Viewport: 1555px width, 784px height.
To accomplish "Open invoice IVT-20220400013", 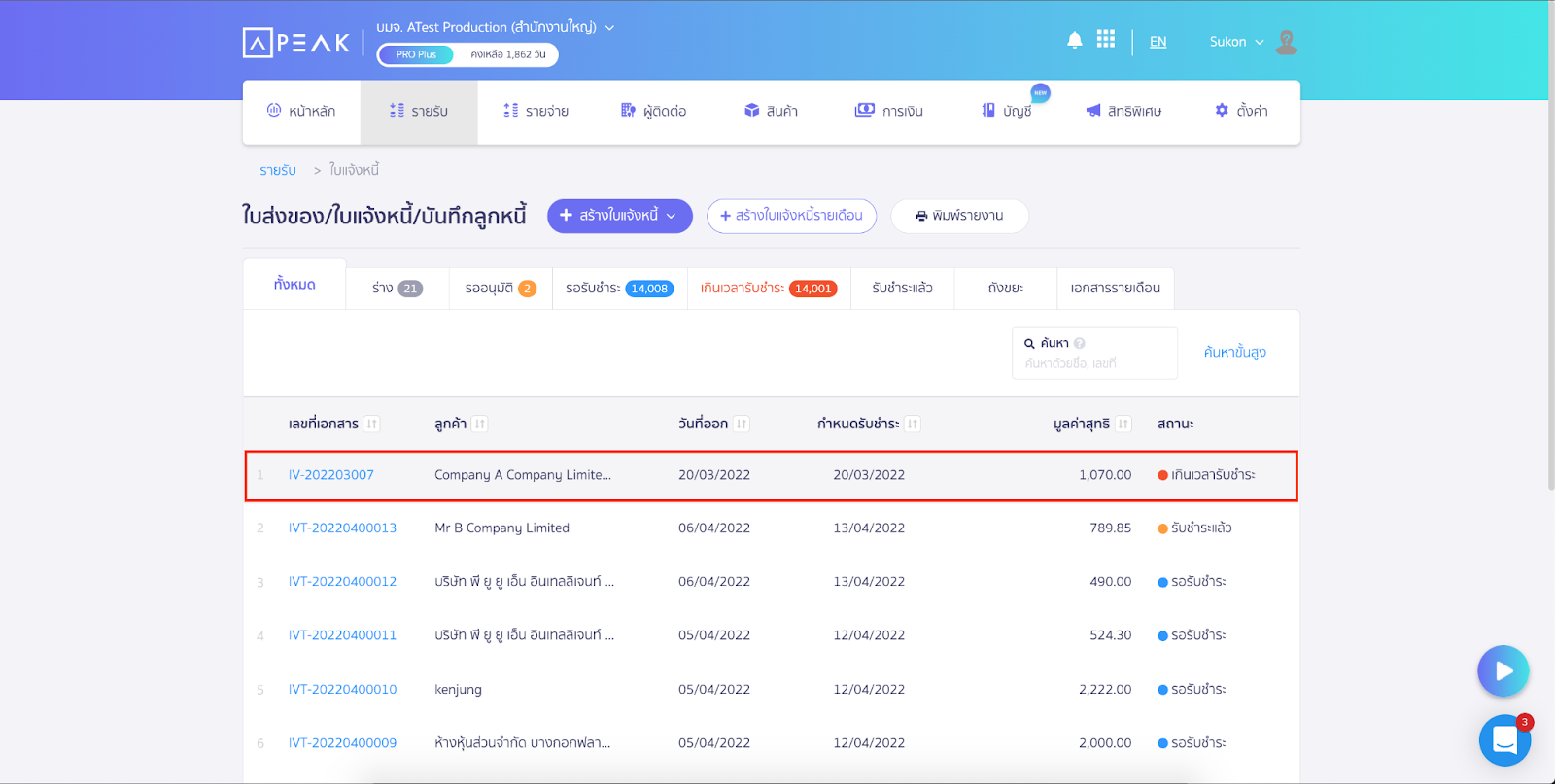I will (x=342, y=528).
